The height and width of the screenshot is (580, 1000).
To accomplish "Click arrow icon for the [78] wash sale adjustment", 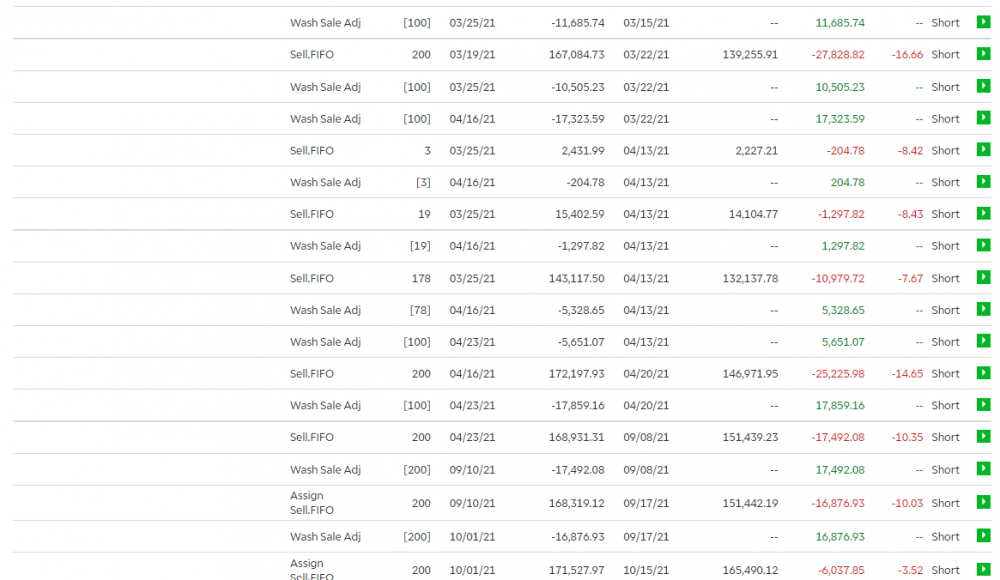I will 983,310.
